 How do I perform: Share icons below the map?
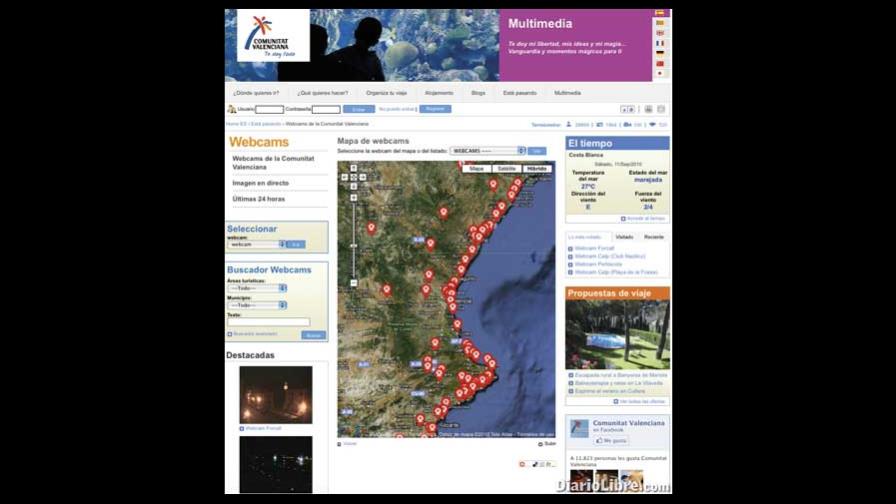point(538,464)
